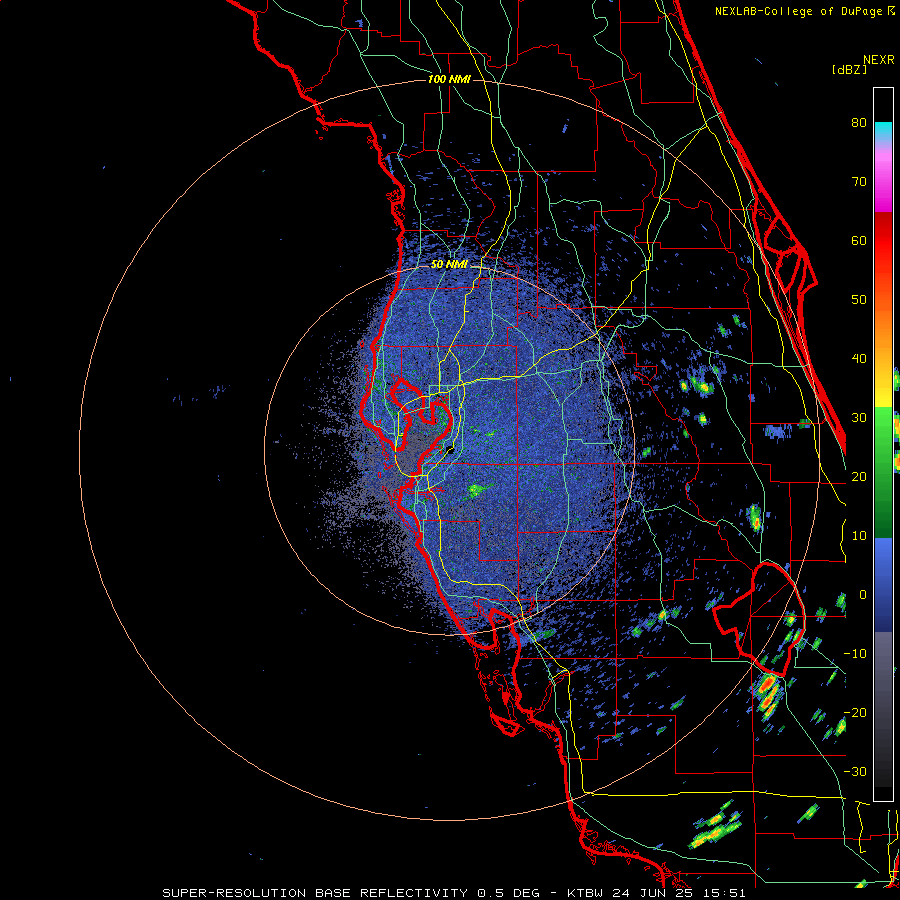The width and height of the screenshot is (900, 900).
Task: Click the 50 value on dBZ scale
Action: (x=859, y=300)
